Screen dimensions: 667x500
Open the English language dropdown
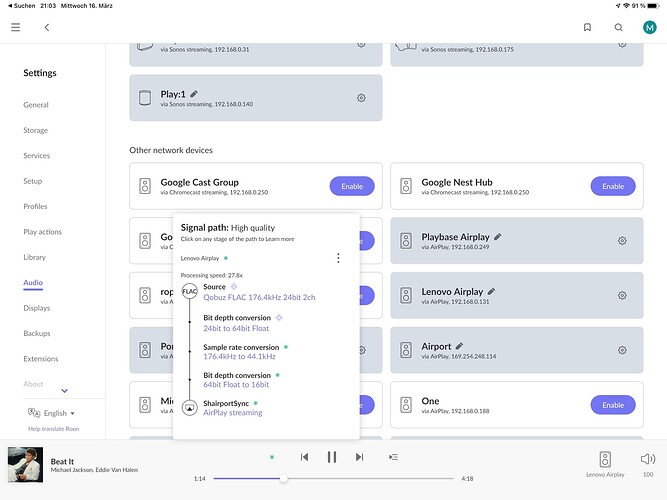(51, 413)
